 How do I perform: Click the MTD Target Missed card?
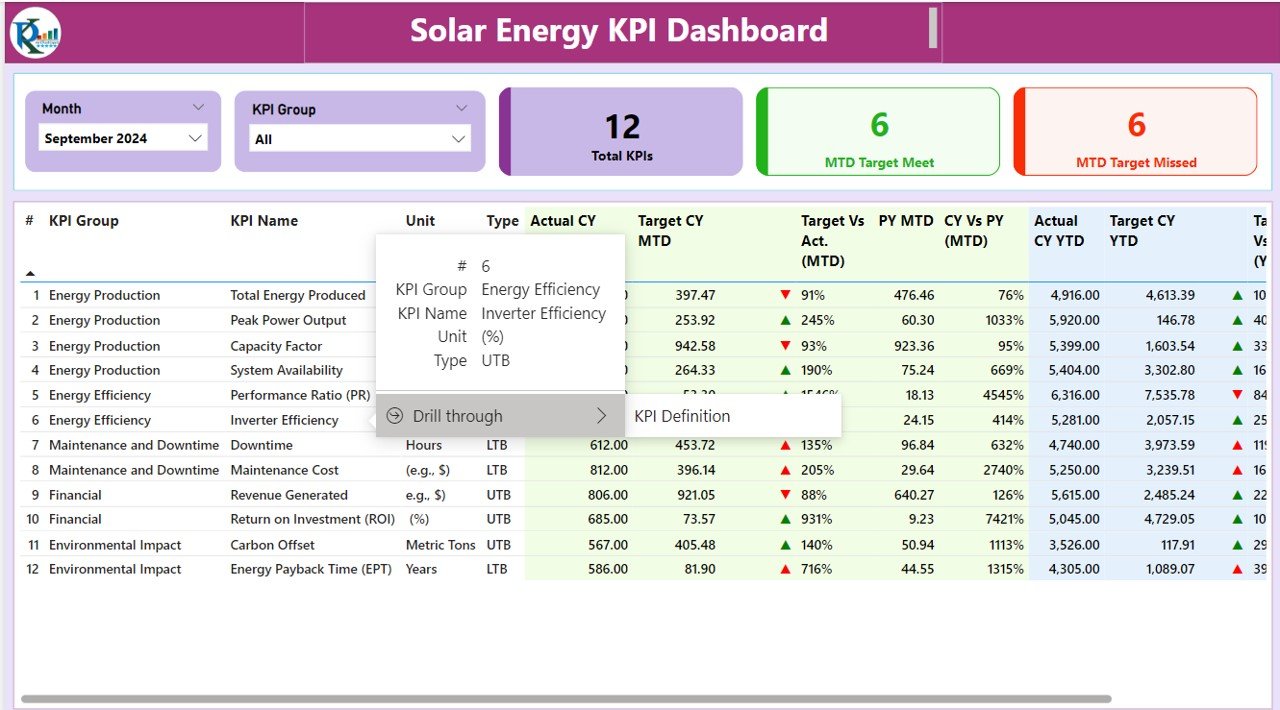1135,132
